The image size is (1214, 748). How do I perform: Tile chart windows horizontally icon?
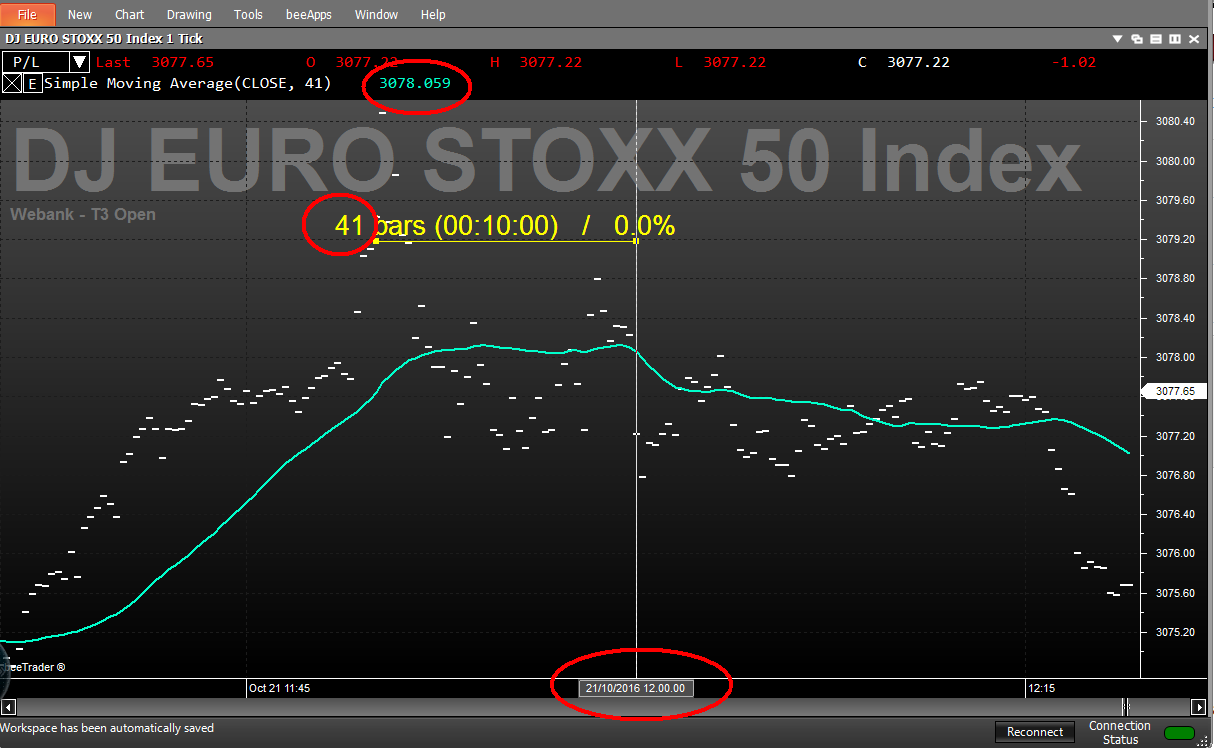1156,39
